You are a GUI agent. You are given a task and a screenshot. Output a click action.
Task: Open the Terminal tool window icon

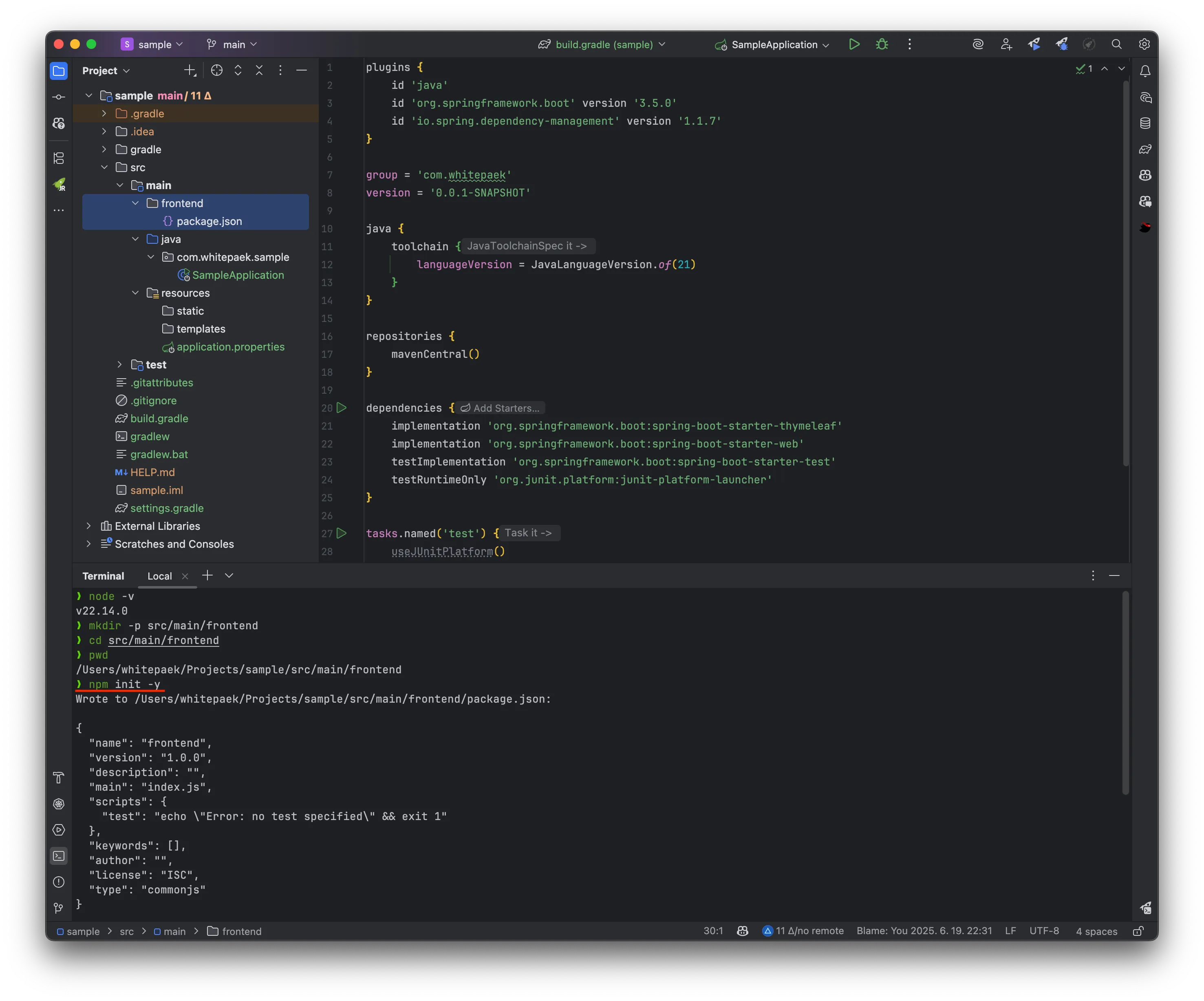click(58, 856)
